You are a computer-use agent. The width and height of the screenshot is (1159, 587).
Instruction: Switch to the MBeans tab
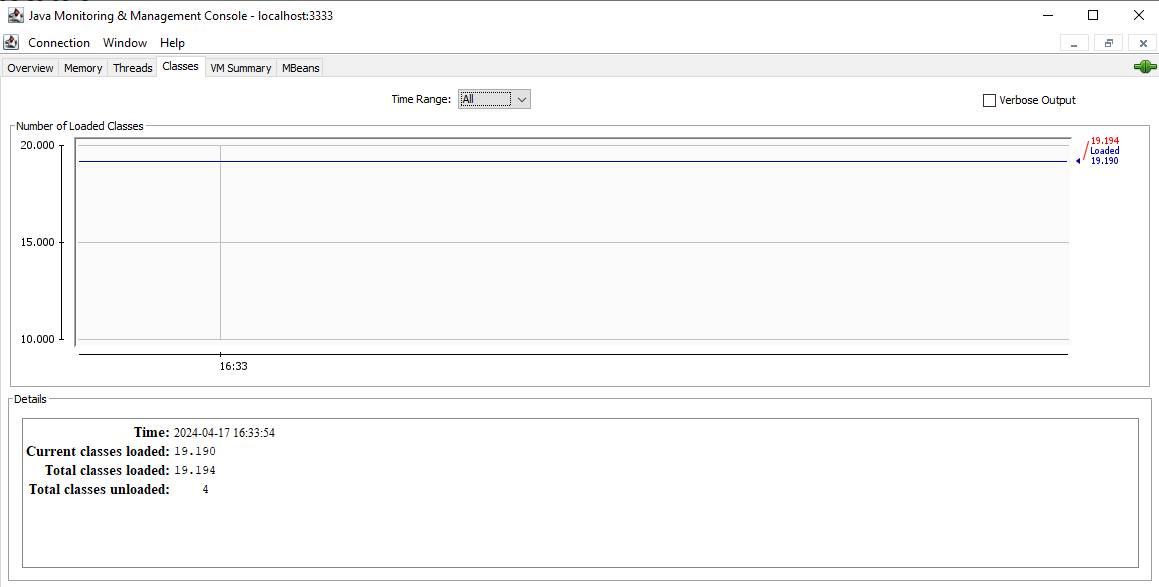click(301, 68)
